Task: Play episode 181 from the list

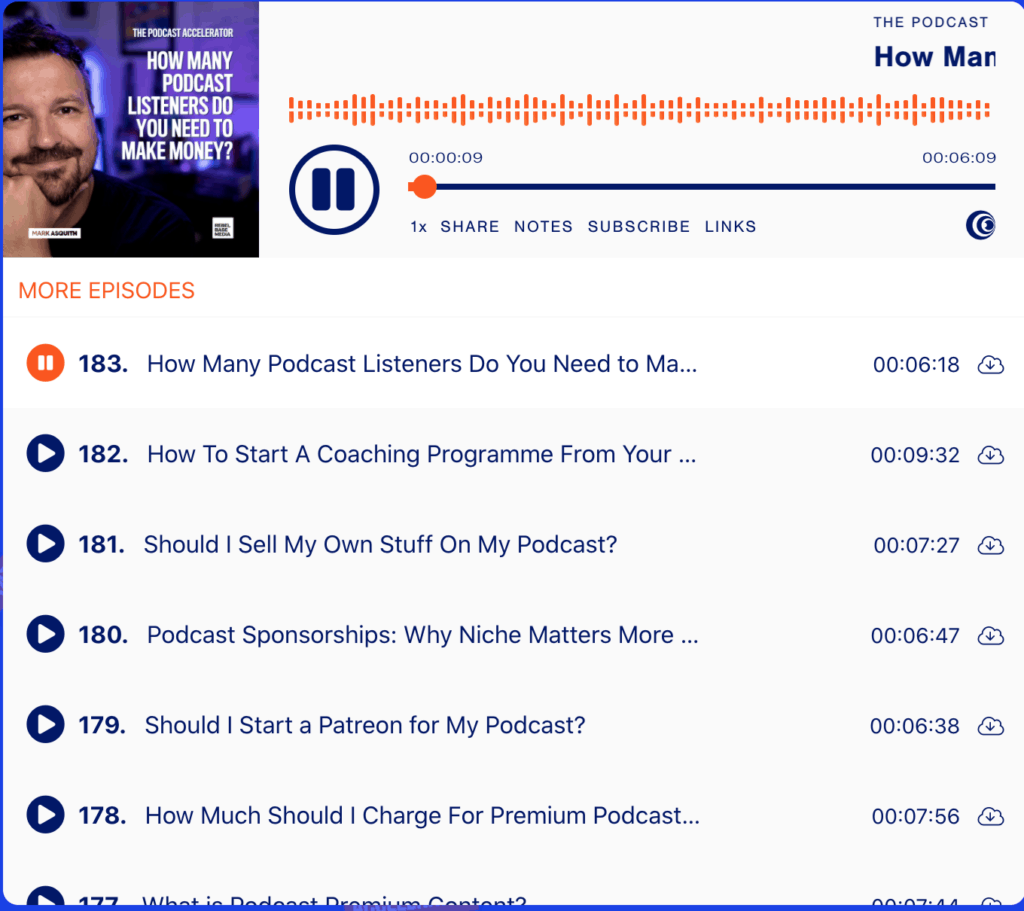Action: coord(45,544)
